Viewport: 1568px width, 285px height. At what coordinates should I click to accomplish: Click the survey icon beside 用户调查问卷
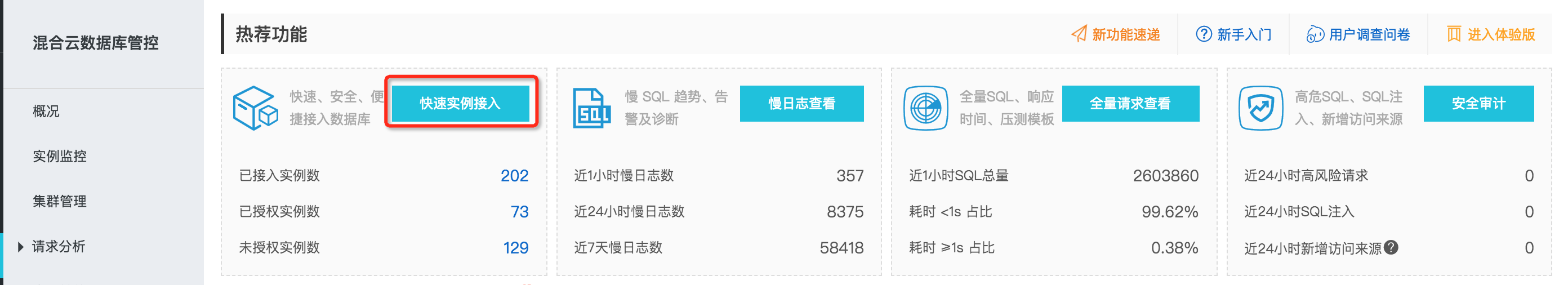click(1315, 35)
